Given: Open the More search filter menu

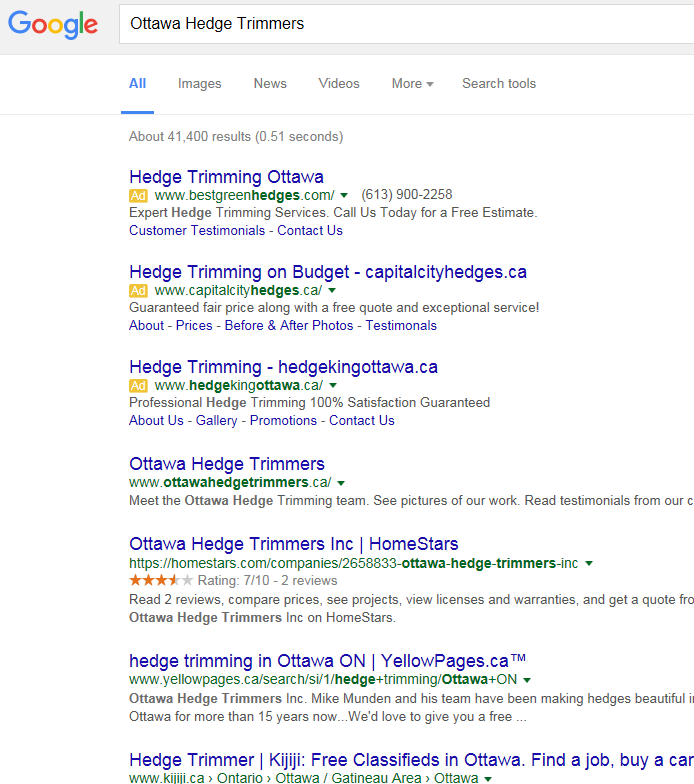Looking at the screenshot, I should pyautogui.click(x=412, y=84).
